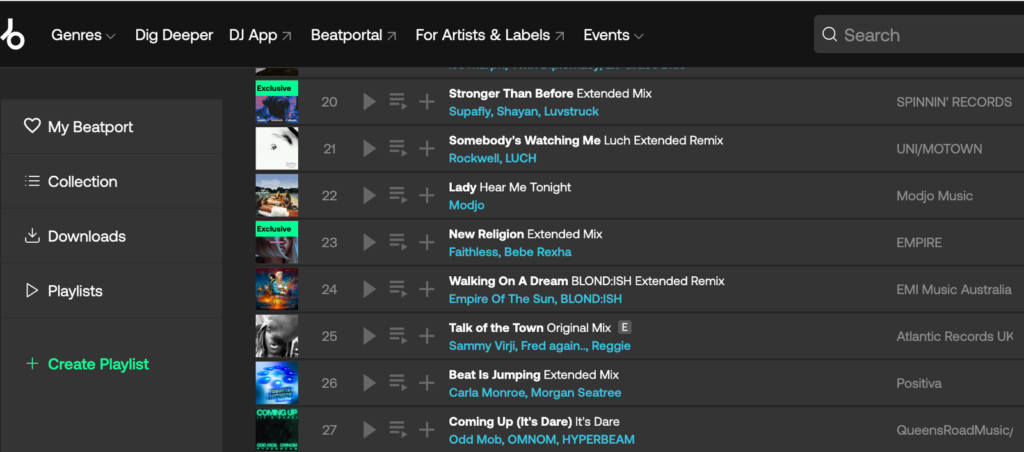Viewport: 1024px width, 452px height.
Task: Add Lady Hear Me Tonight to playlist
Action: (x=427, y=196)
